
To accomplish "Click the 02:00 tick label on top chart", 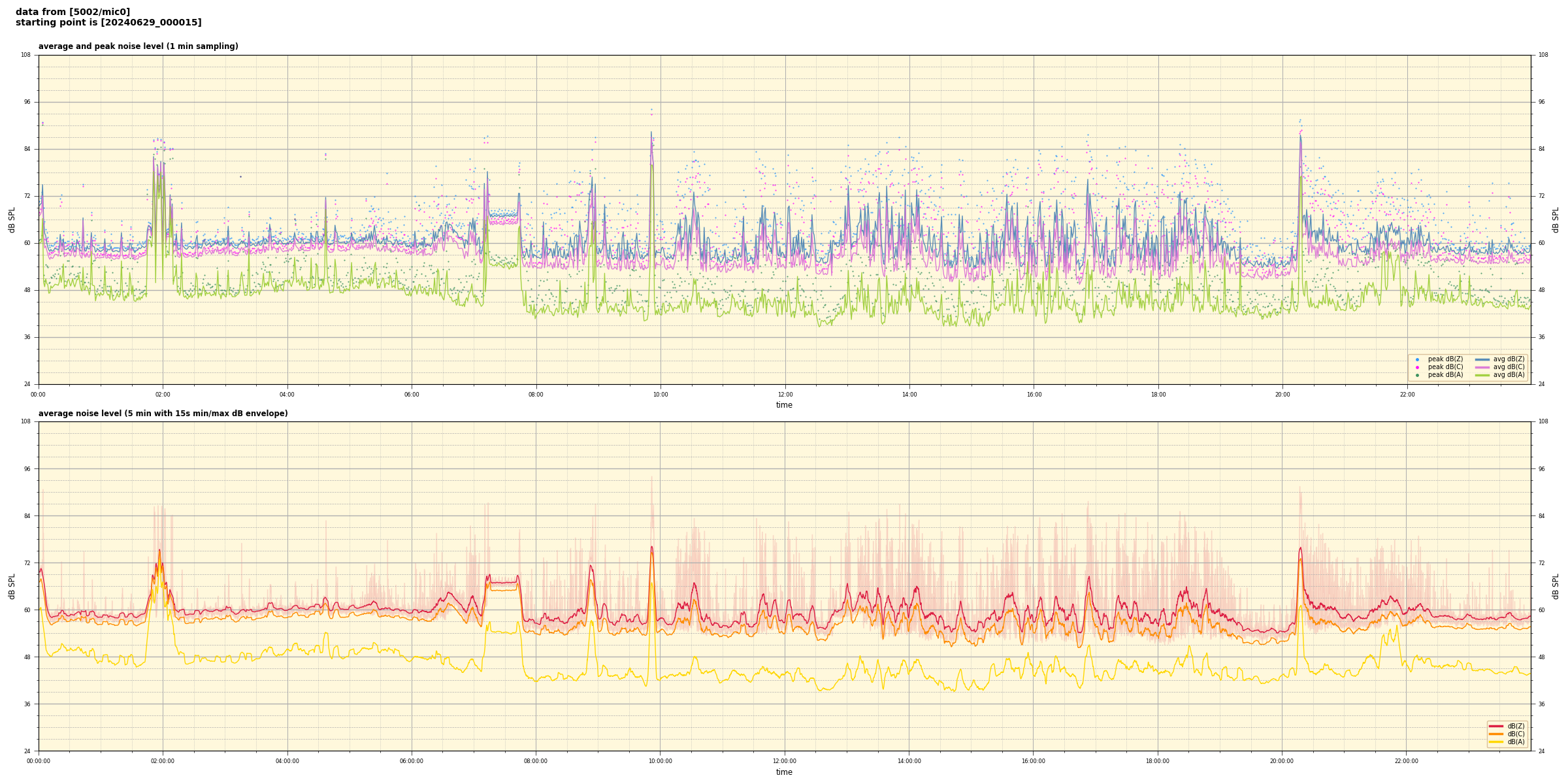I will (163, 395).
